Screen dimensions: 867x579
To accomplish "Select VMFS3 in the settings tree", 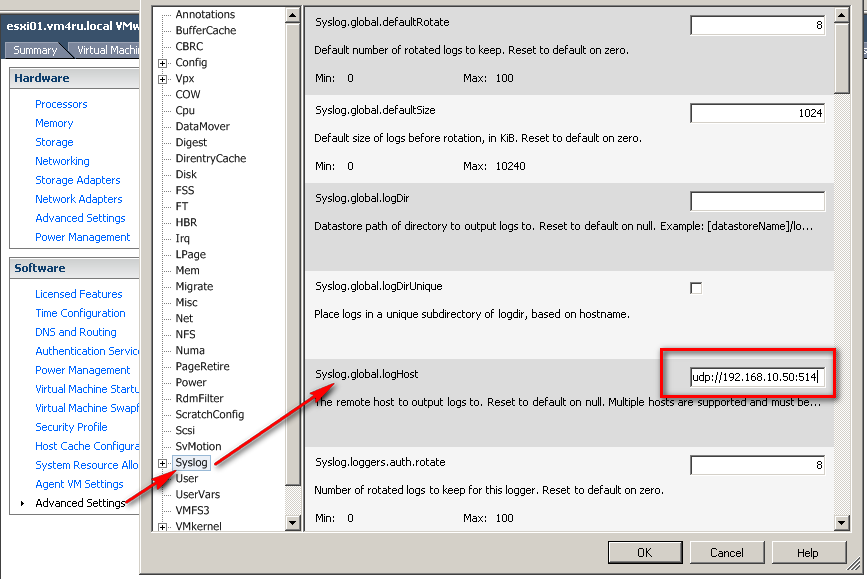I will click(192, 510).
